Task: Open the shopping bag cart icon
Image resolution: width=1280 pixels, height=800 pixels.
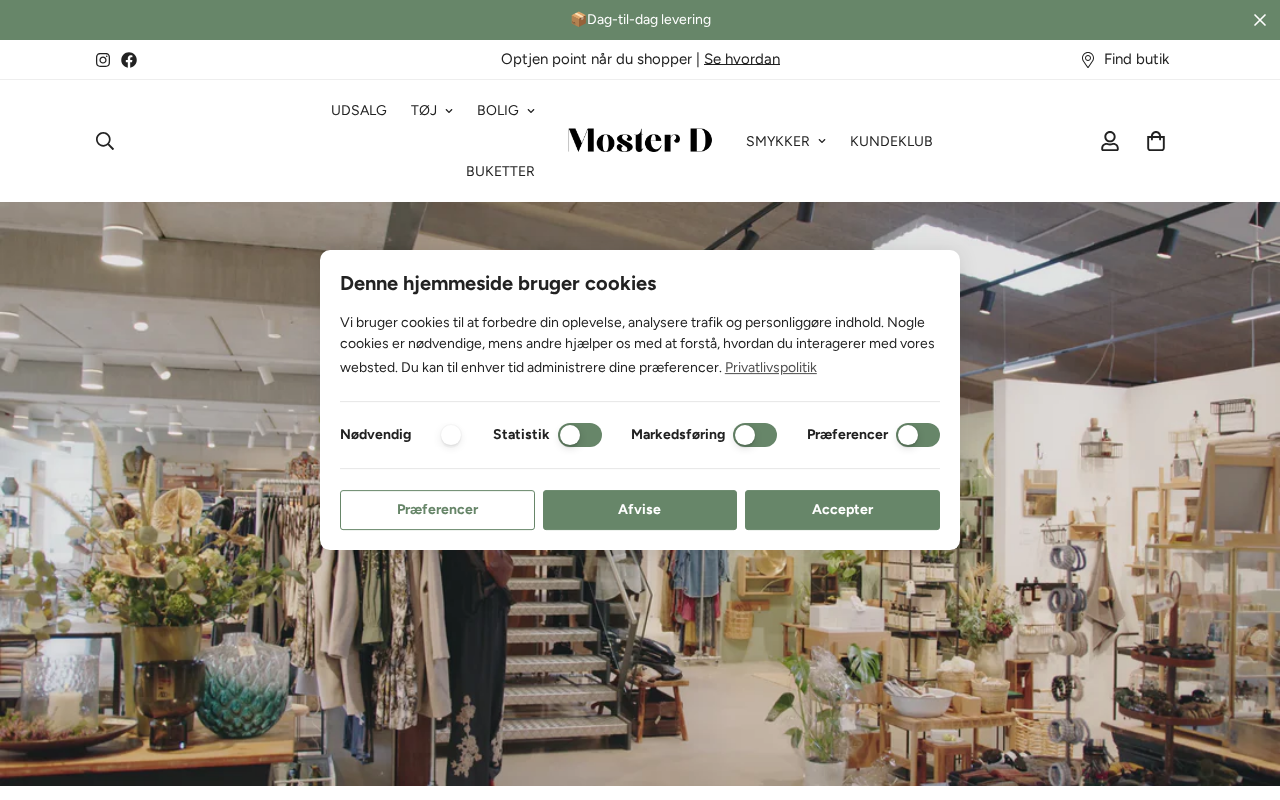Action: (1156, 141)
